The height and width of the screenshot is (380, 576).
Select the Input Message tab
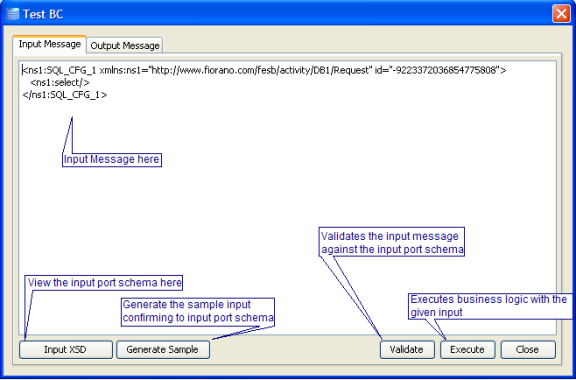point(50,44)
